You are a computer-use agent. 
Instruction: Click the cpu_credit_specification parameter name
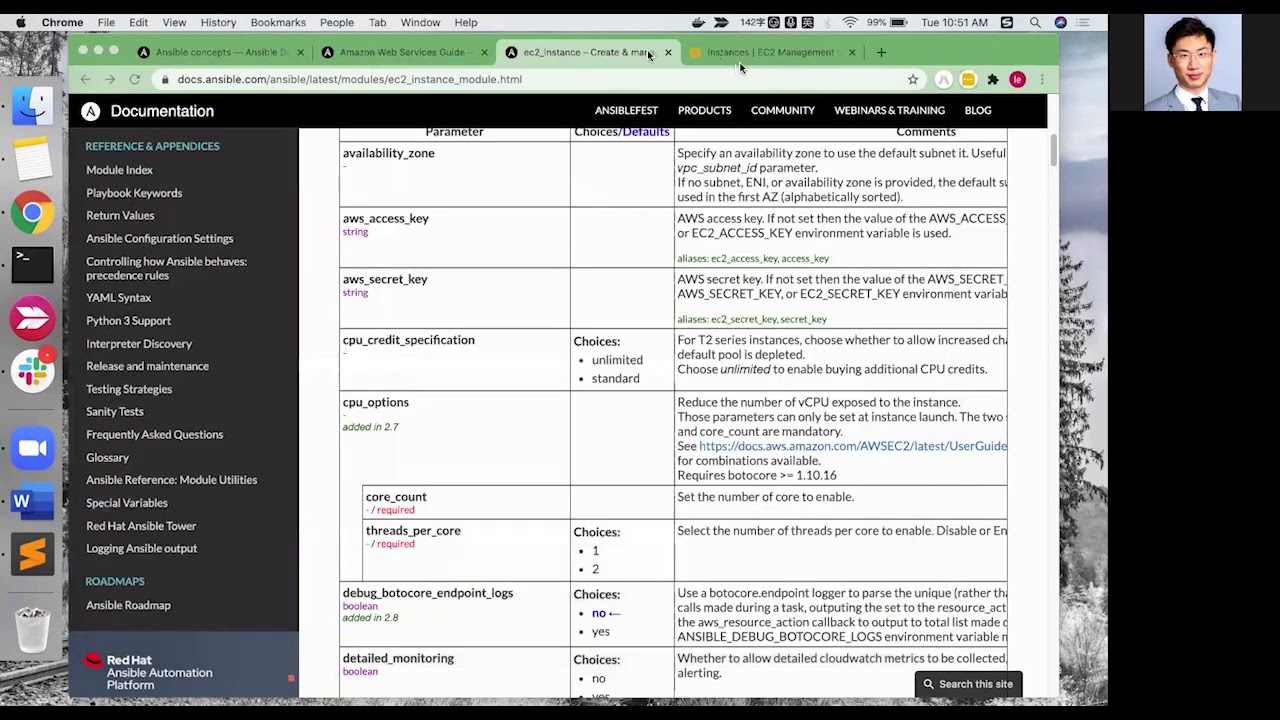[x=408, y=340]
